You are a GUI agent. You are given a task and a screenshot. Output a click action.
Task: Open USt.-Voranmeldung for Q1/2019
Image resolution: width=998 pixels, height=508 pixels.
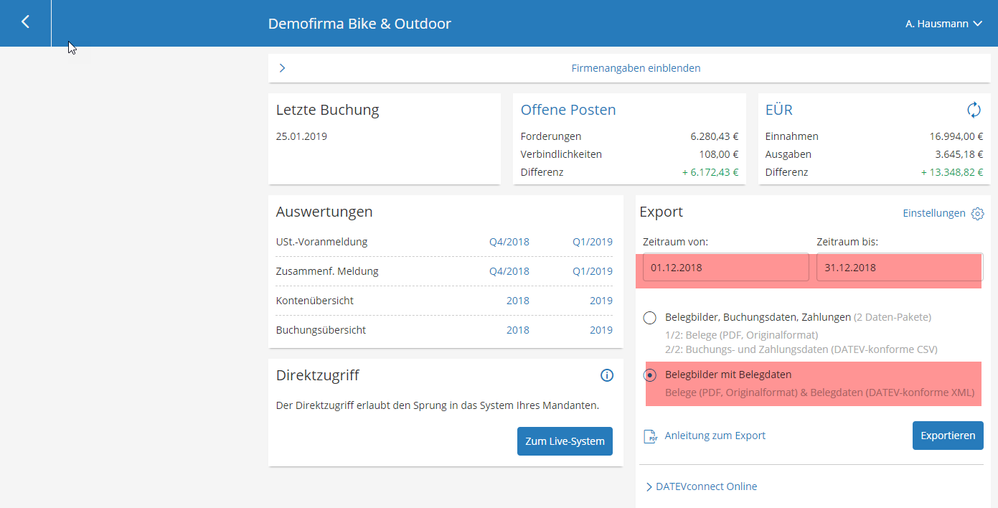pos(592,242)
